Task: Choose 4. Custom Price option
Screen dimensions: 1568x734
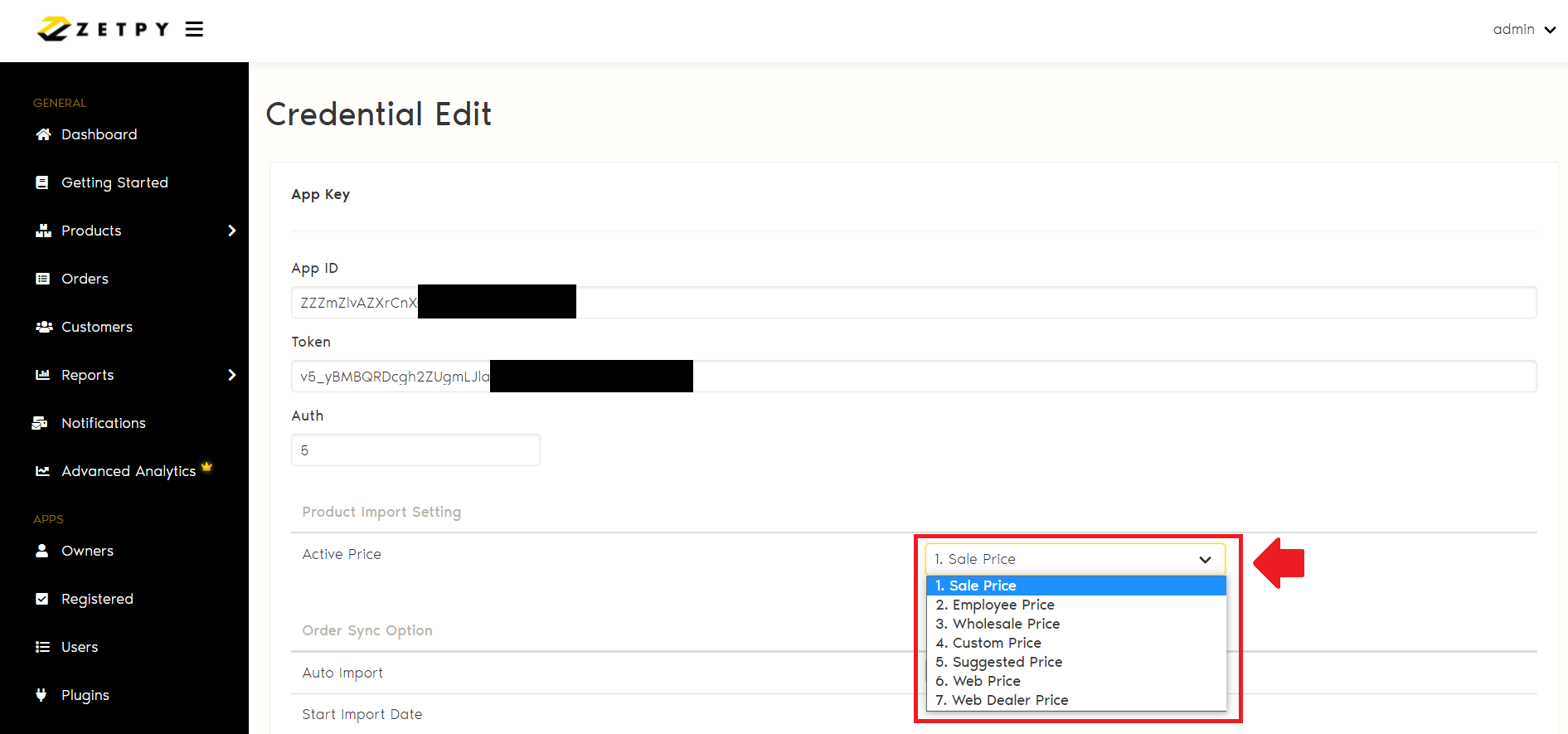Action: click(1076, 643)
